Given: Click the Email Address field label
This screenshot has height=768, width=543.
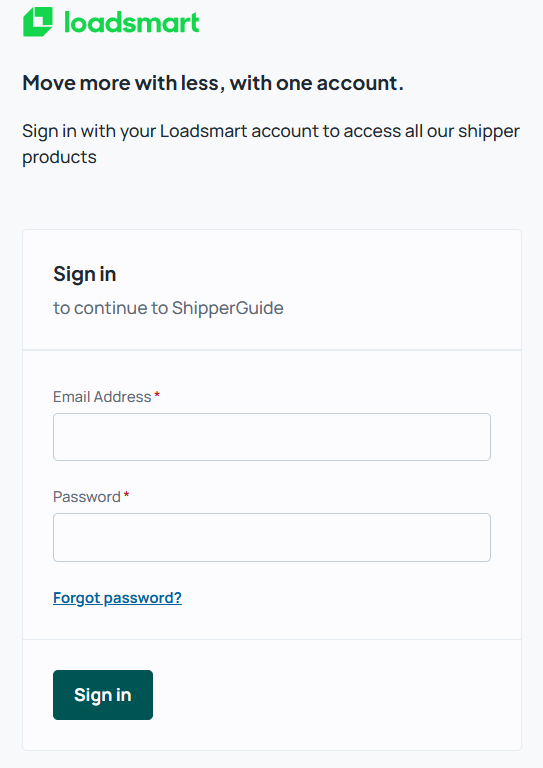Looking at the screenshot, I should click(x=102, y=397).
